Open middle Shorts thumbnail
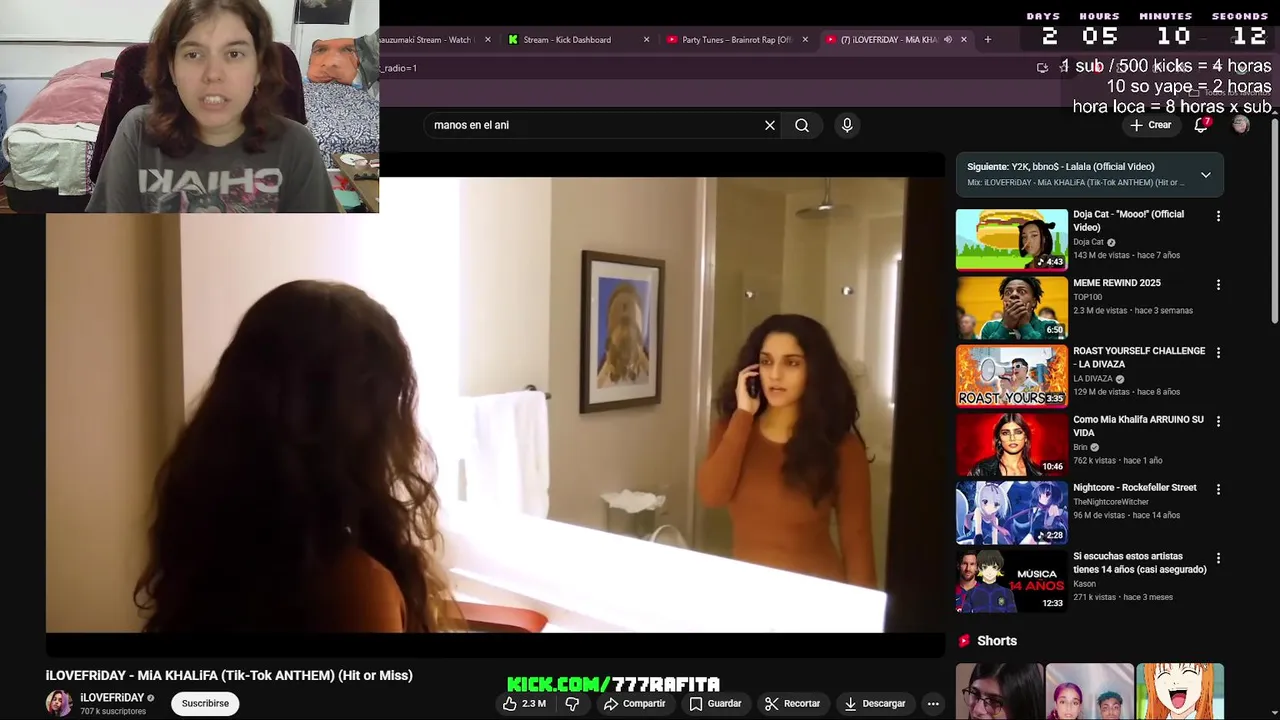The image size is (1280, 720). pos(1089,692)
